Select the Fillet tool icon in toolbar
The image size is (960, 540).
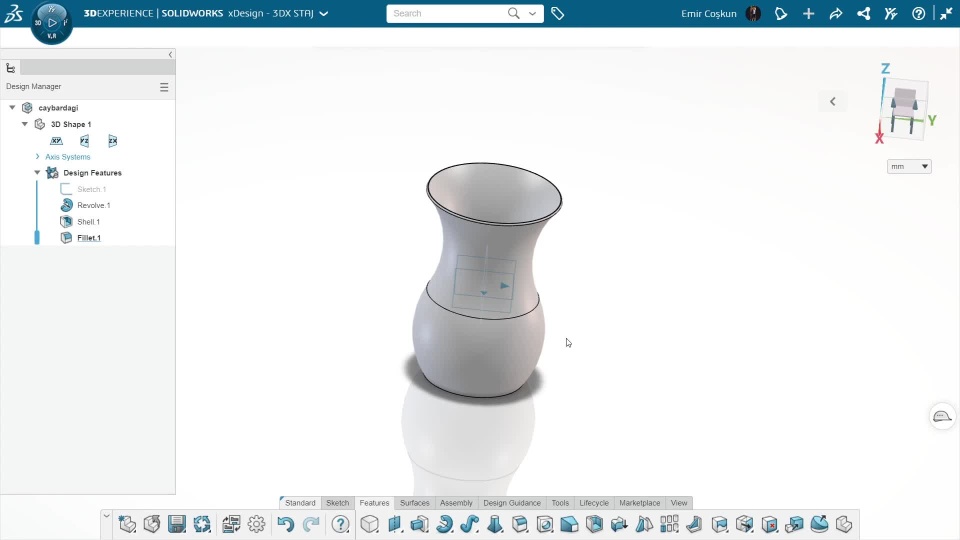click(520, 524)
